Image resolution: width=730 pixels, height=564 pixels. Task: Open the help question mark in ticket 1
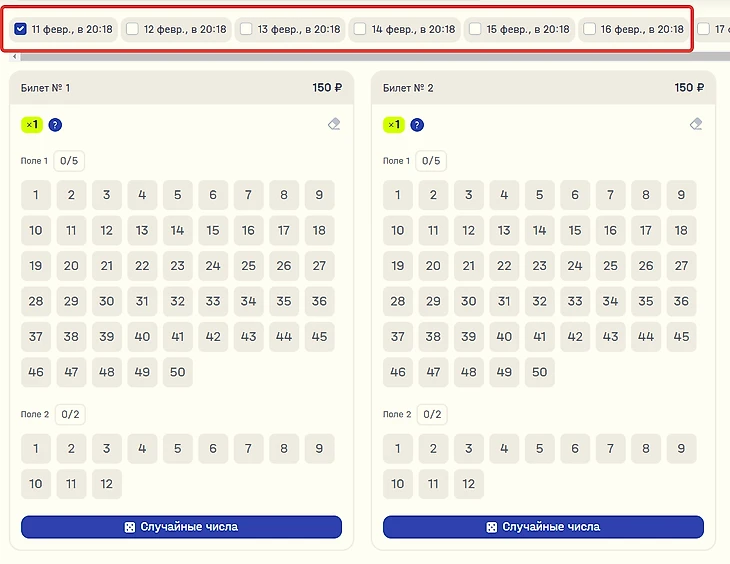(x=55, y=125)
